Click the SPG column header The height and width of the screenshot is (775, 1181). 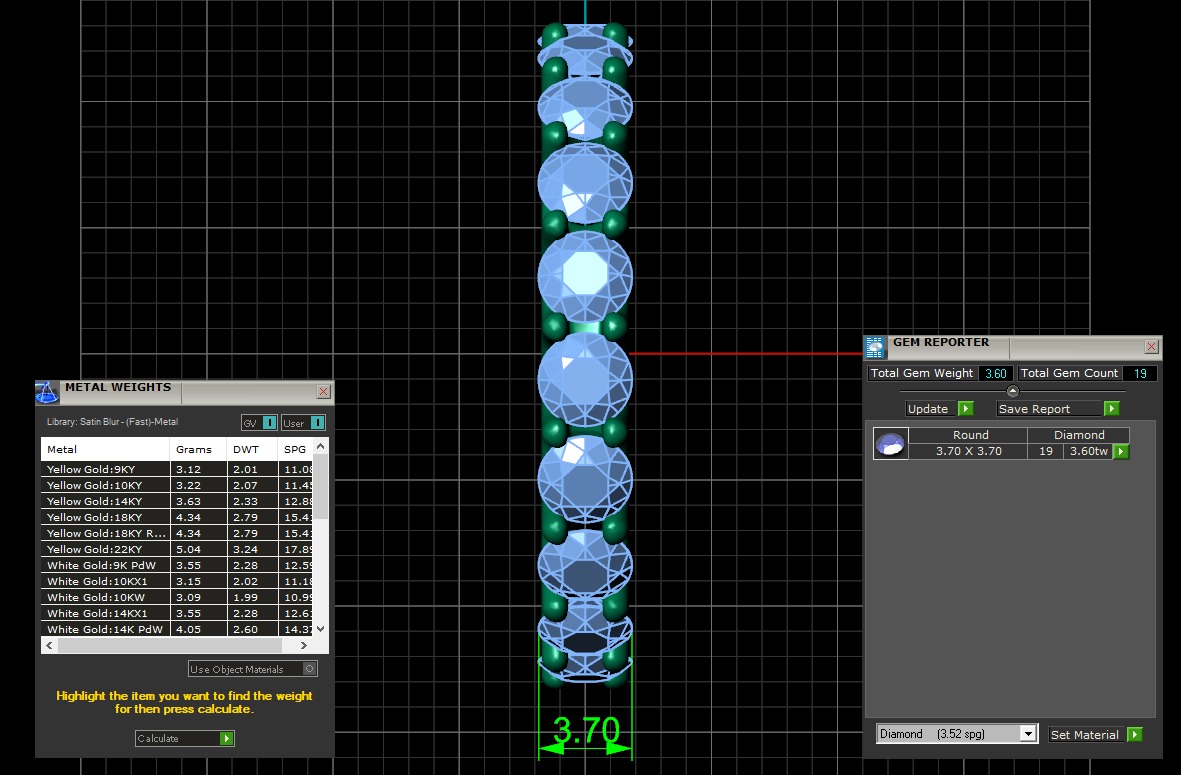296,450
